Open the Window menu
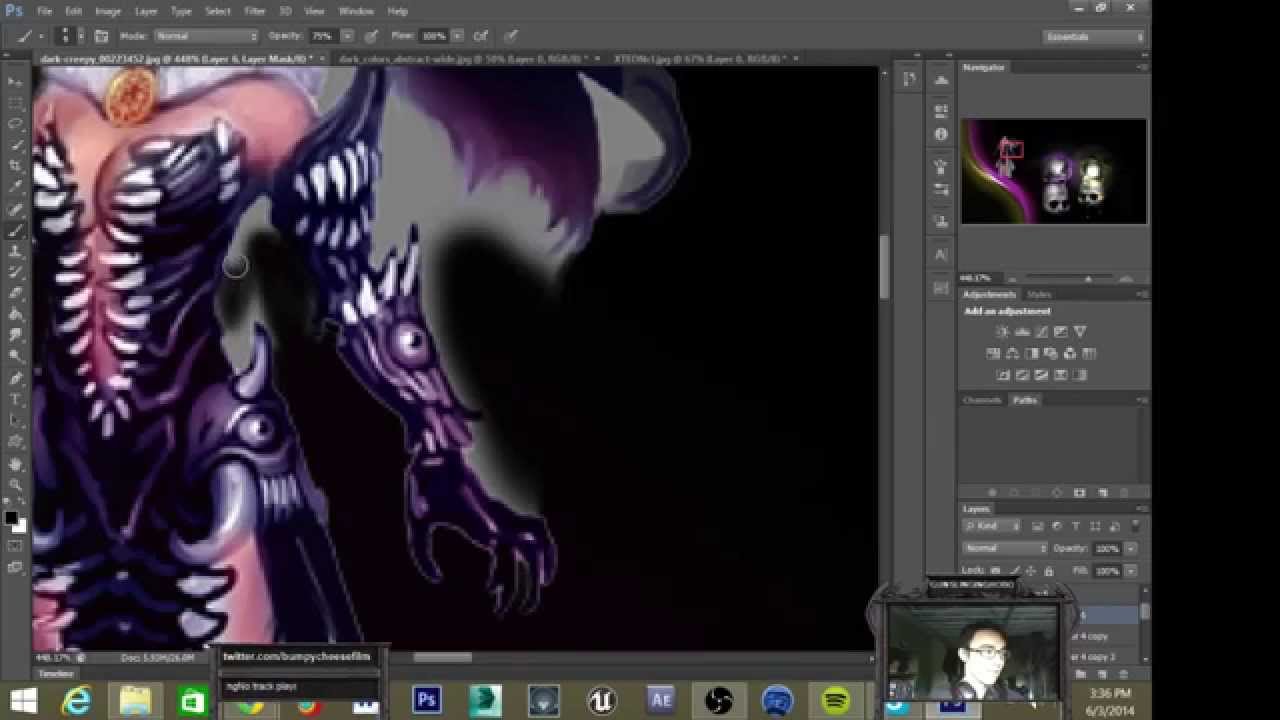 [355, 11]
